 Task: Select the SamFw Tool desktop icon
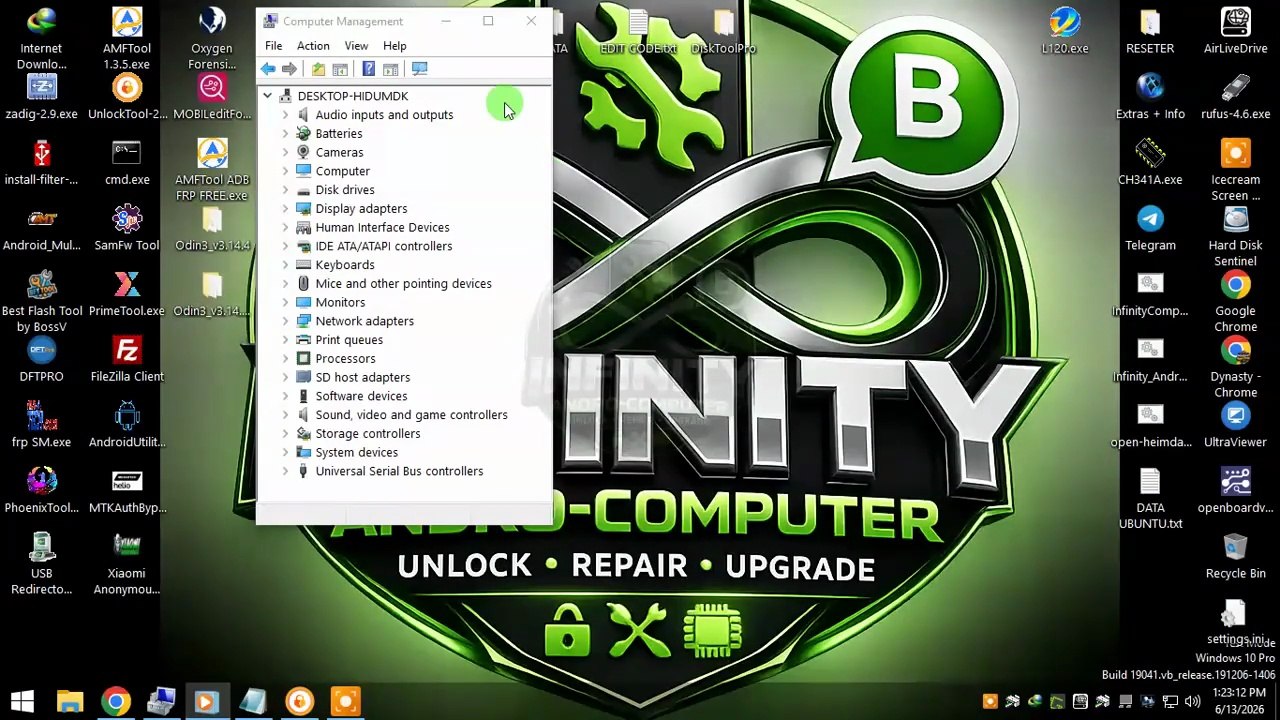(x=127, y=229)
